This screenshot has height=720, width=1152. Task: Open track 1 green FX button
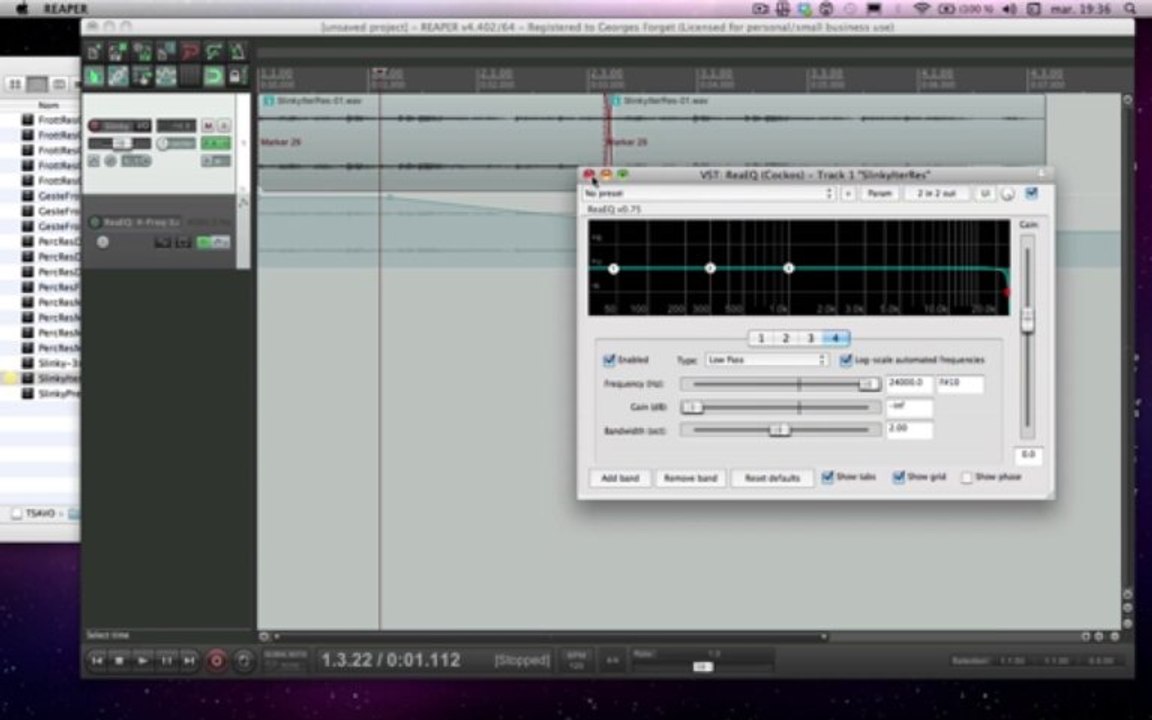[x=216, y=143]
